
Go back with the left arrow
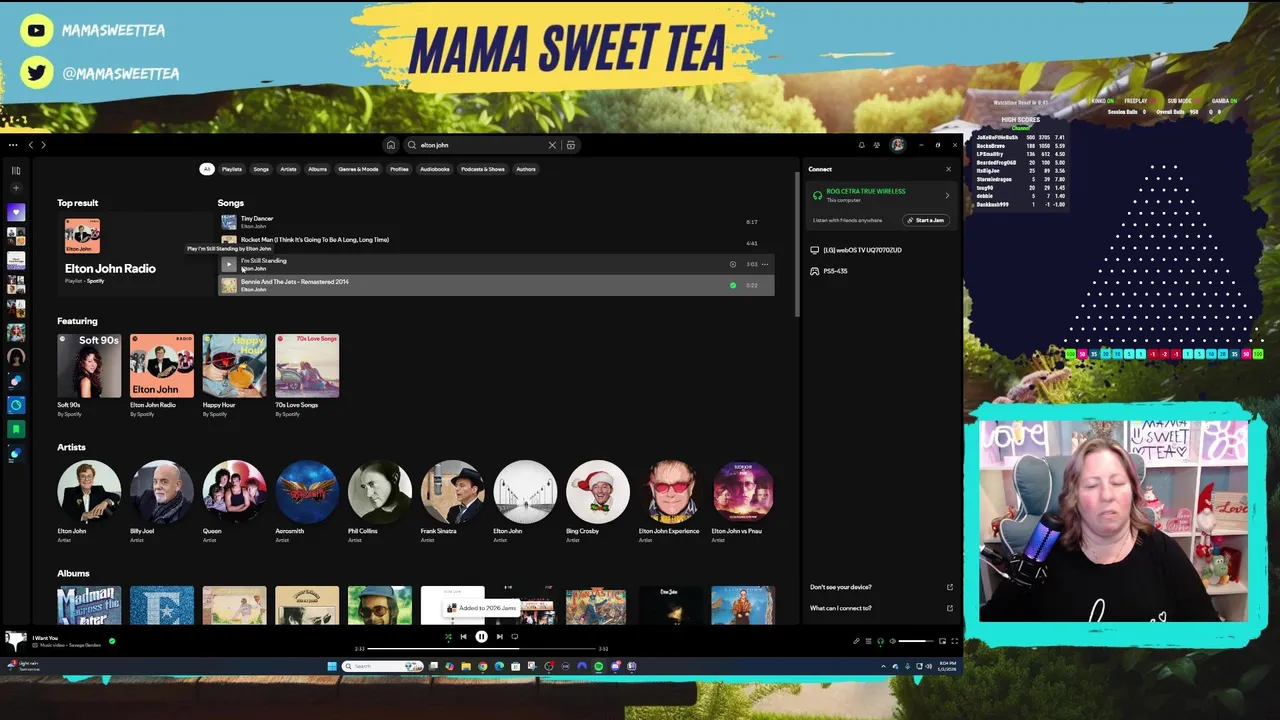[x=31, y=145]
